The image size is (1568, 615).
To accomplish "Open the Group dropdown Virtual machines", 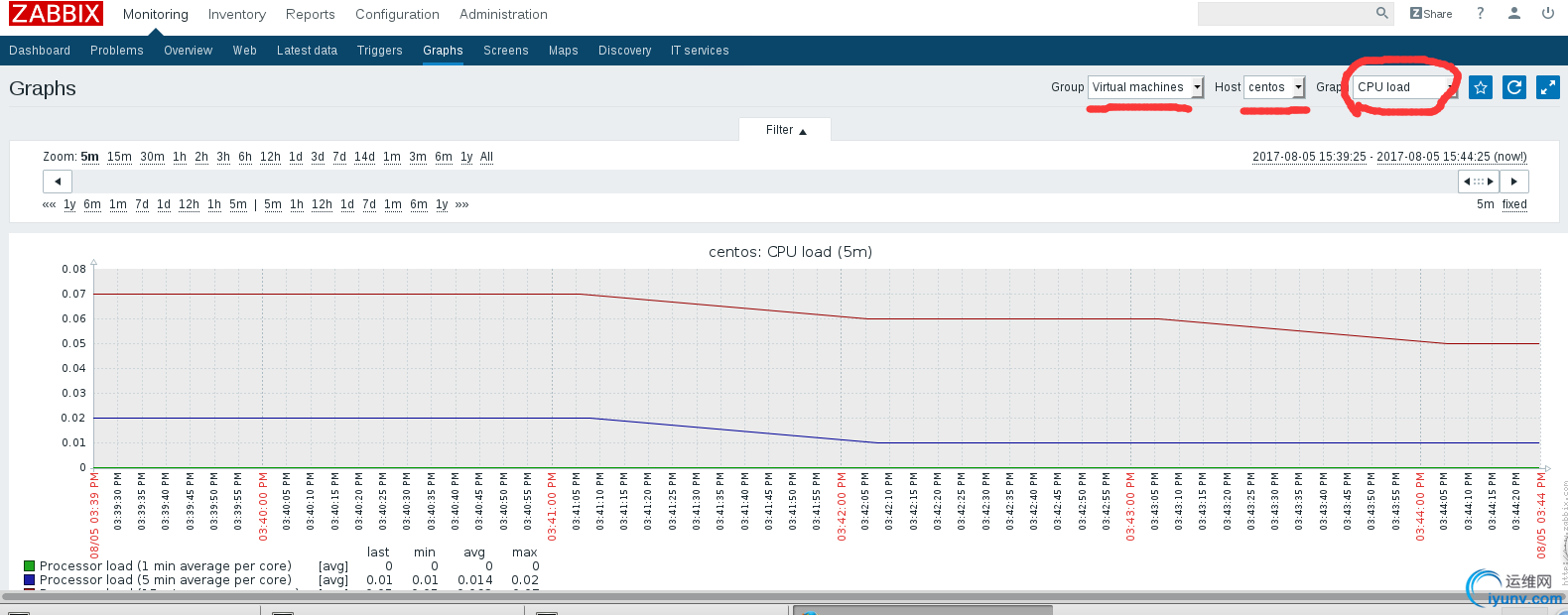I will point(1146,87).
